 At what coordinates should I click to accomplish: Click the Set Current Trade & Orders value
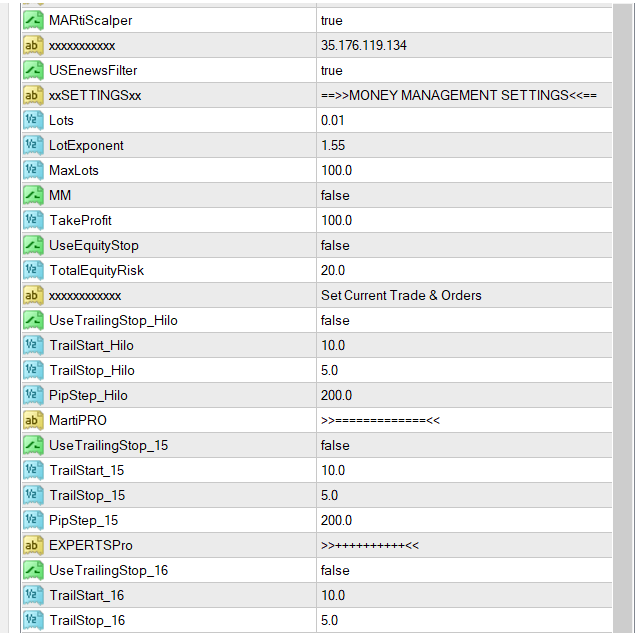tap(401, 295)
